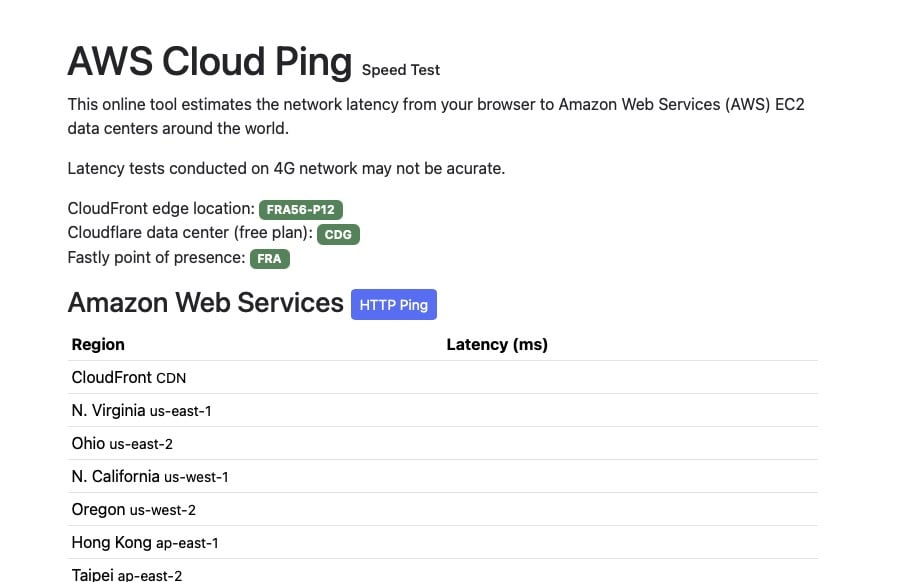Click the Cloudflare data center label
The height and width of the screenshot is (582, 905).
pyautogui.click(x=190, y=233)
